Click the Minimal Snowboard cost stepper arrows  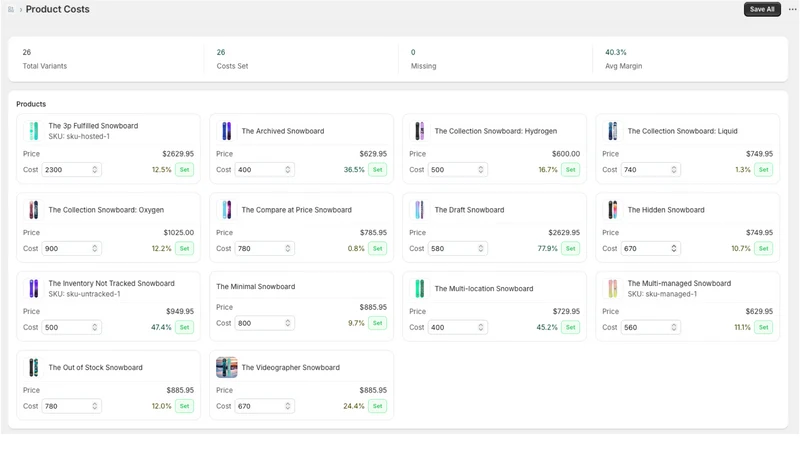click(x=288, y=323)
